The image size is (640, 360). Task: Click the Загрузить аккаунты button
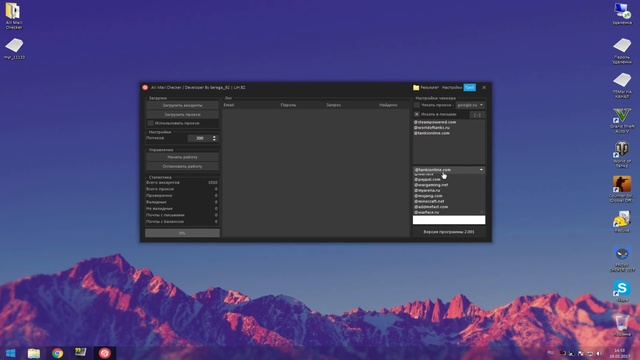click(x=182, y=105)
